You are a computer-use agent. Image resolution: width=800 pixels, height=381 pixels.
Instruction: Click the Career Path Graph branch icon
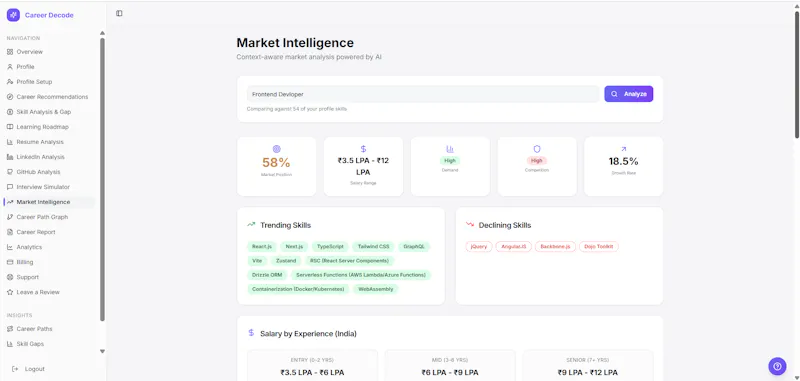(x=10, y=217)
